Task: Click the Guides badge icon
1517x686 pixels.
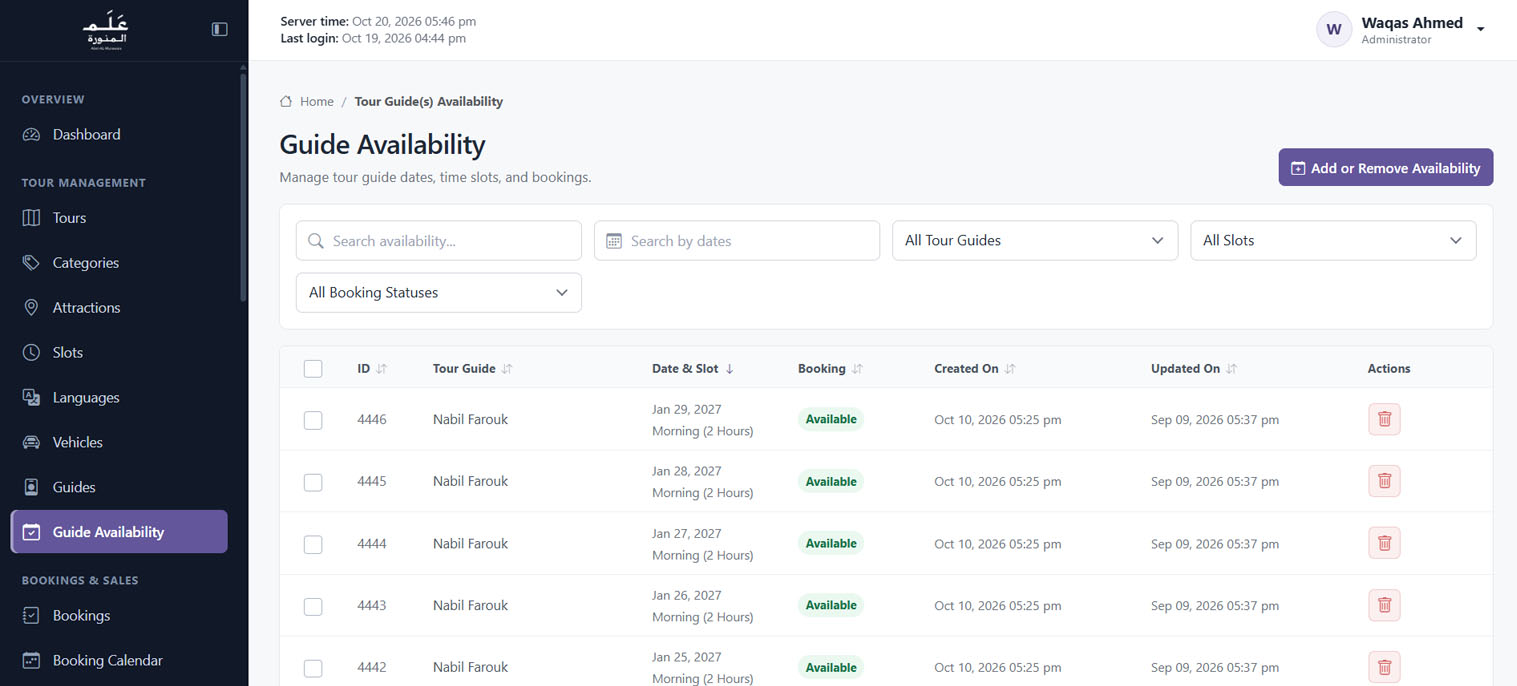Action: [x=31, y=488]
